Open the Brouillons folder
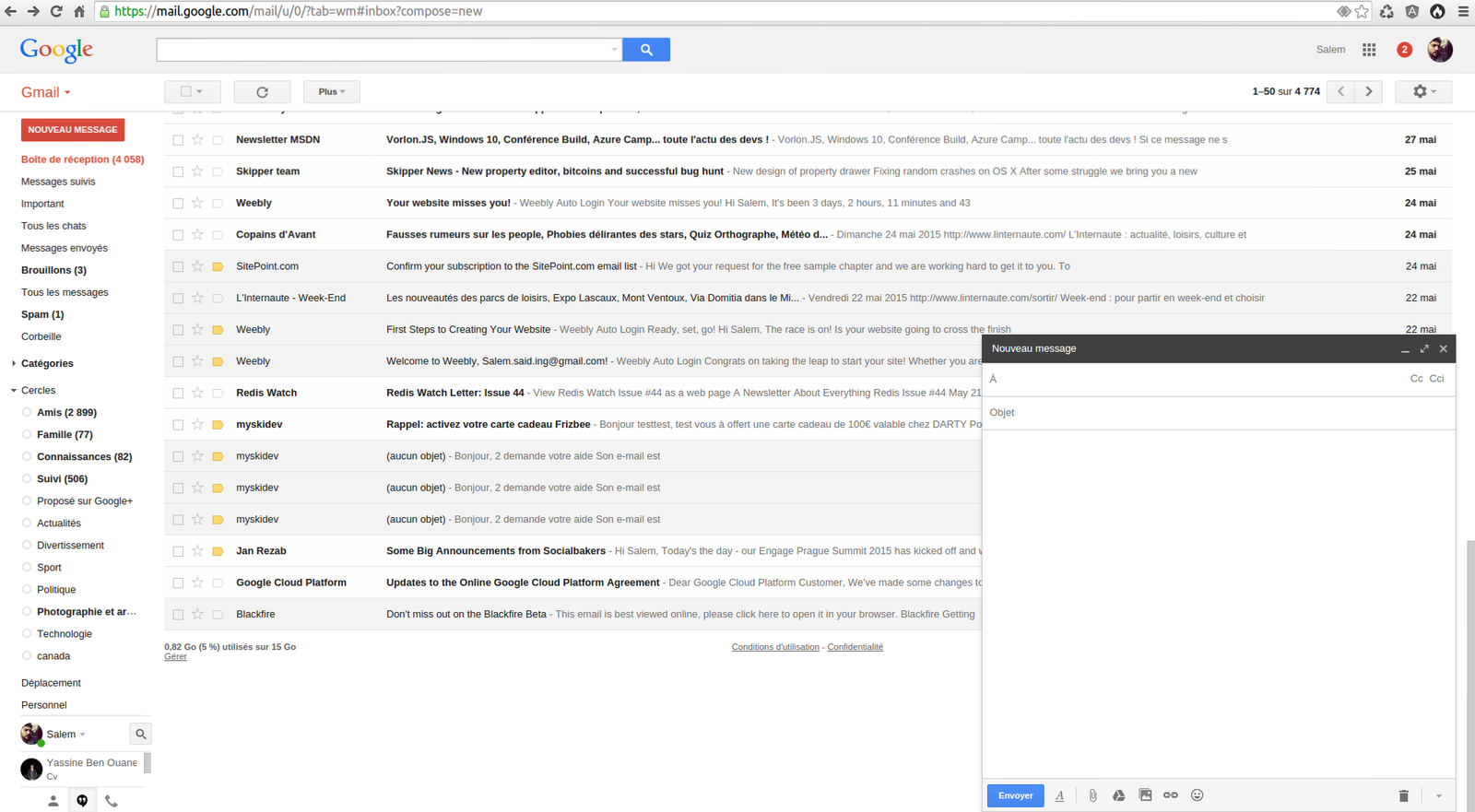This screenshot has width=1475, height=812. (53, 270)
